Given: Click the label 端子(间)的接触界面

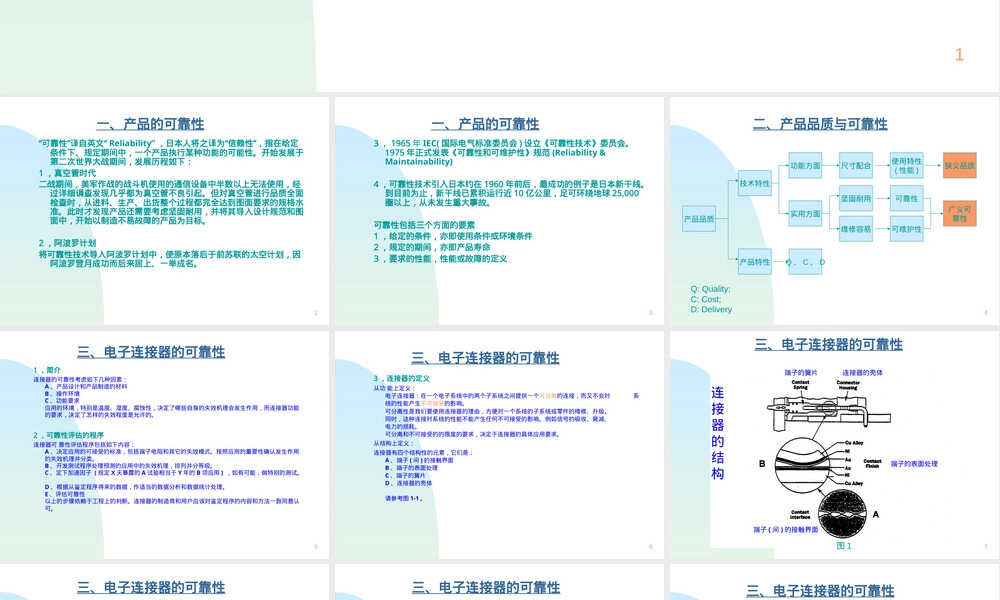Looking at the screenshot, I should tap(785, 529).
